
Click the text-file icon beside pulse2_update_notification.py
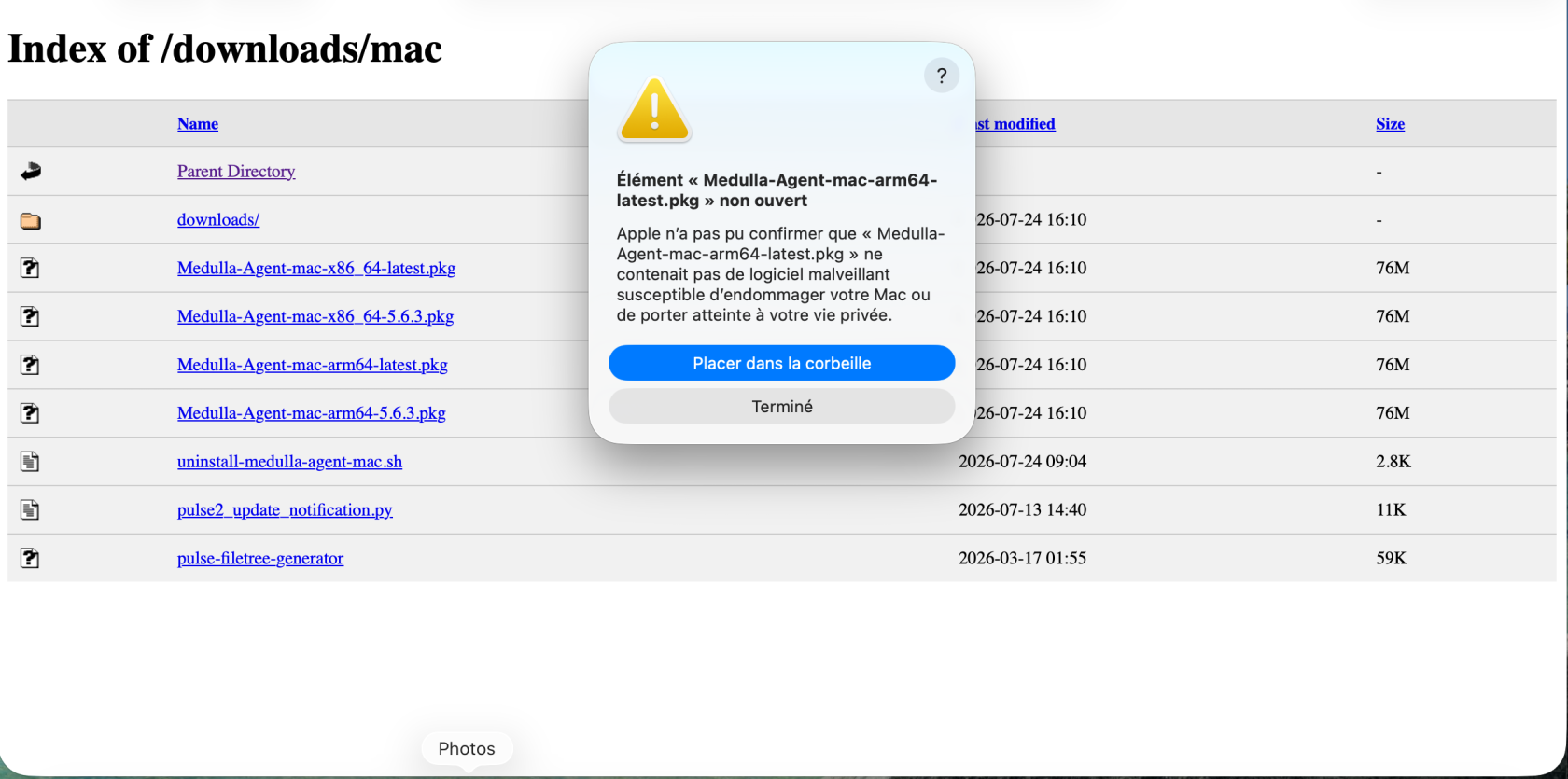(x=30, y=510)
